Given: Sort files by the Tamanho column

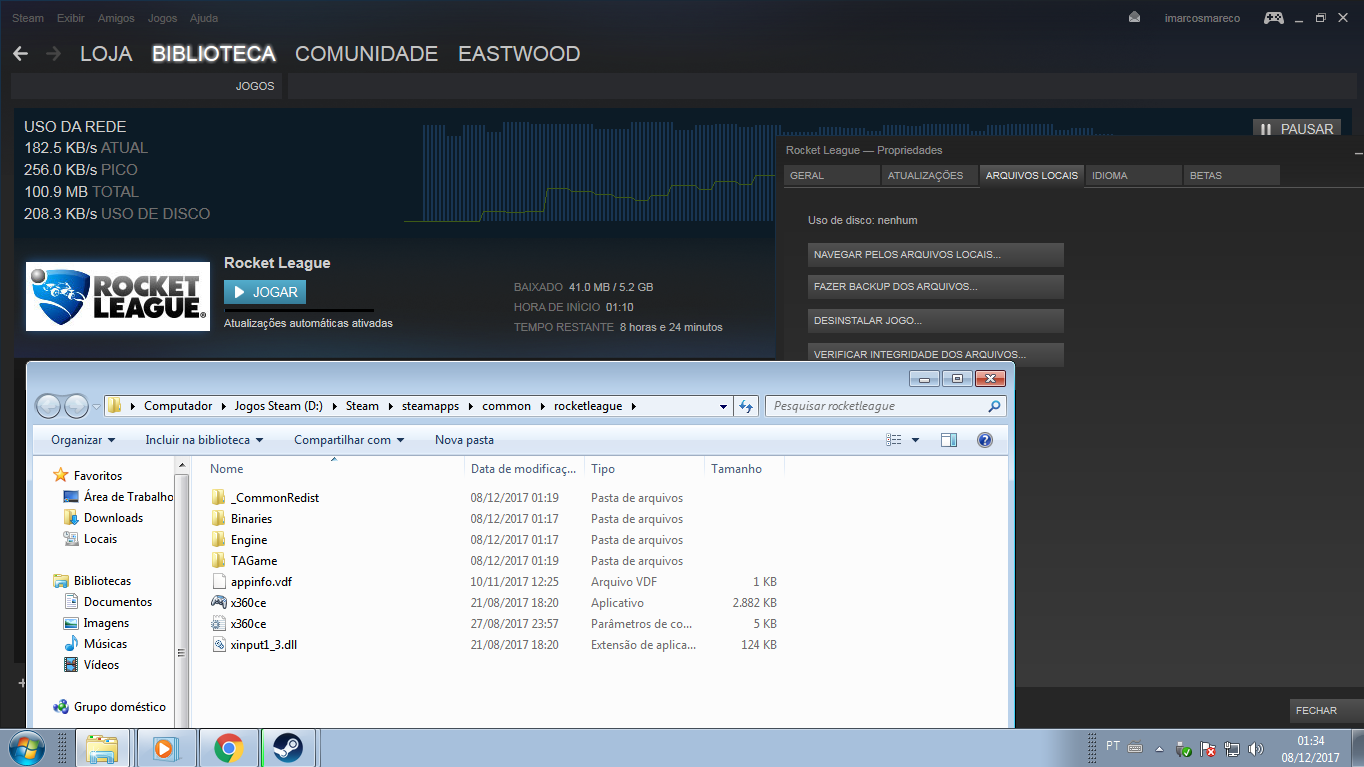Looking at the screenshot, I should pos(744,469).
